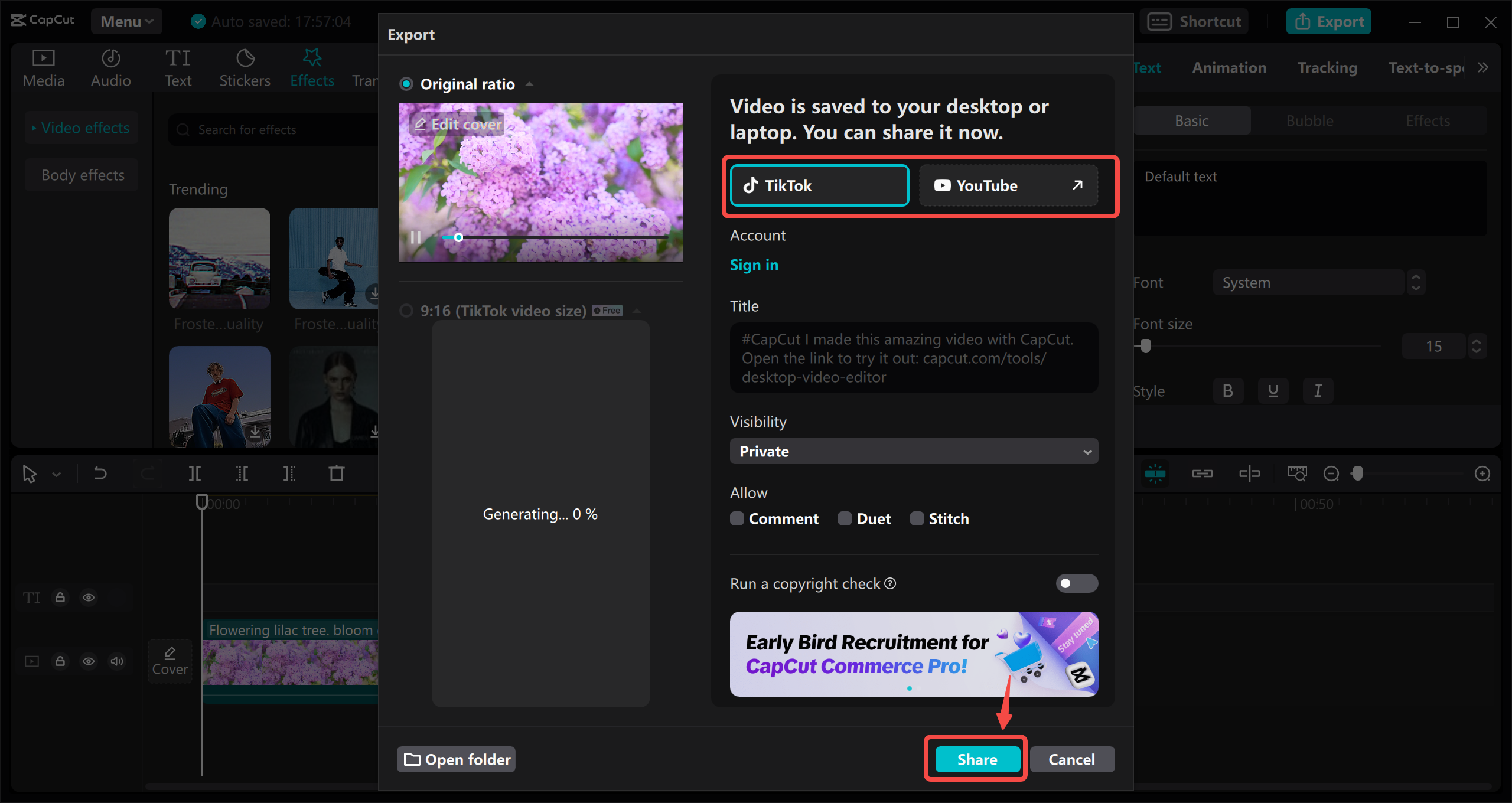Enable the Stitch allow checkbox
1512x803 pixels.
915,519
